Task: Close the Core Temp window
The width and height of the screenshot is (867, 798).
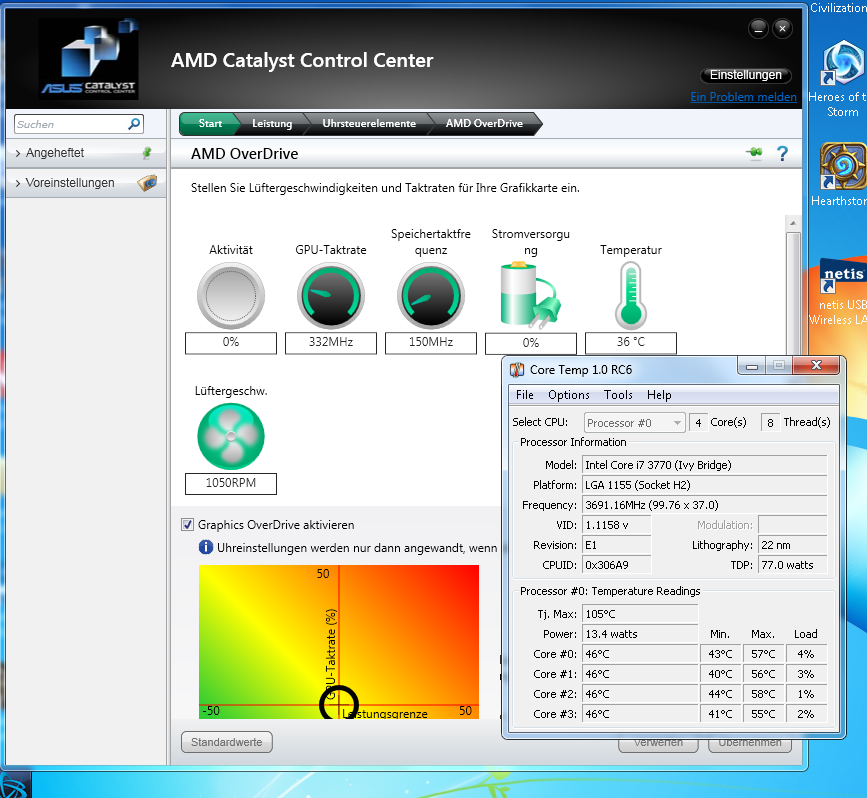Action: click(816, 365)
